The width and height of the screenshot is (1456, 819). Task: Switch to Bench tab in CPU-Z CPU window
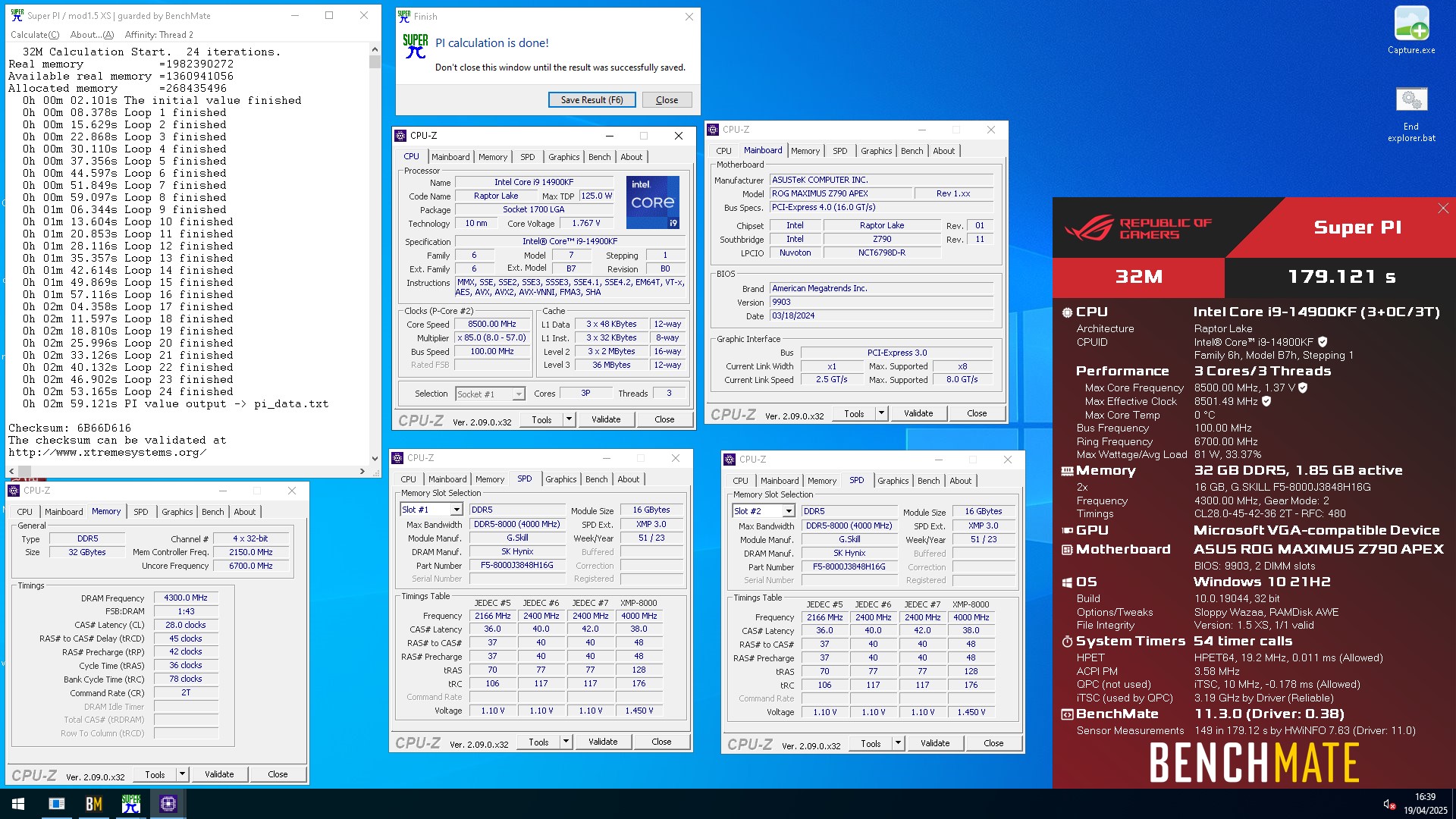tap(599, 157)
